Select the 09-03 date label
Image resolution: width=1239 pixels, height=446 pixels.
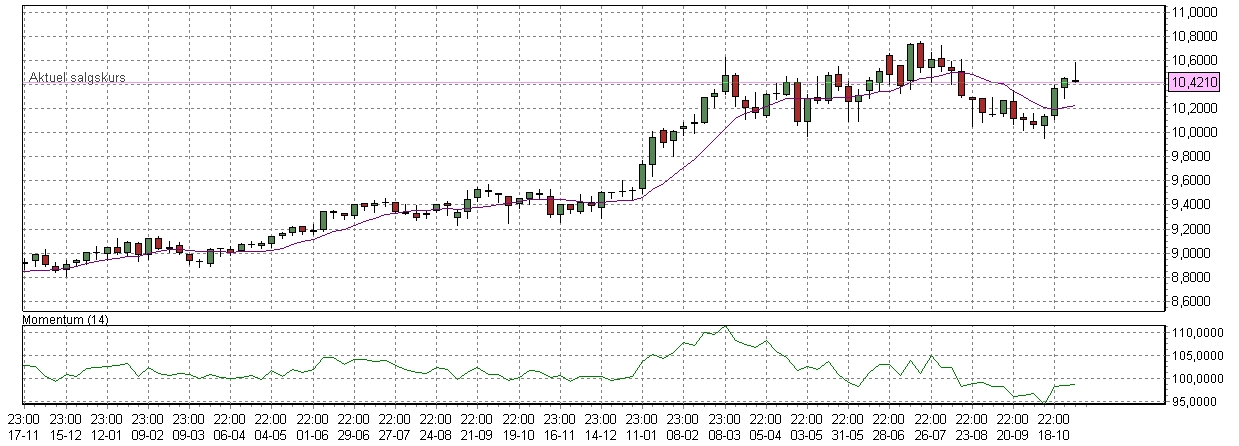click(188, 435)
